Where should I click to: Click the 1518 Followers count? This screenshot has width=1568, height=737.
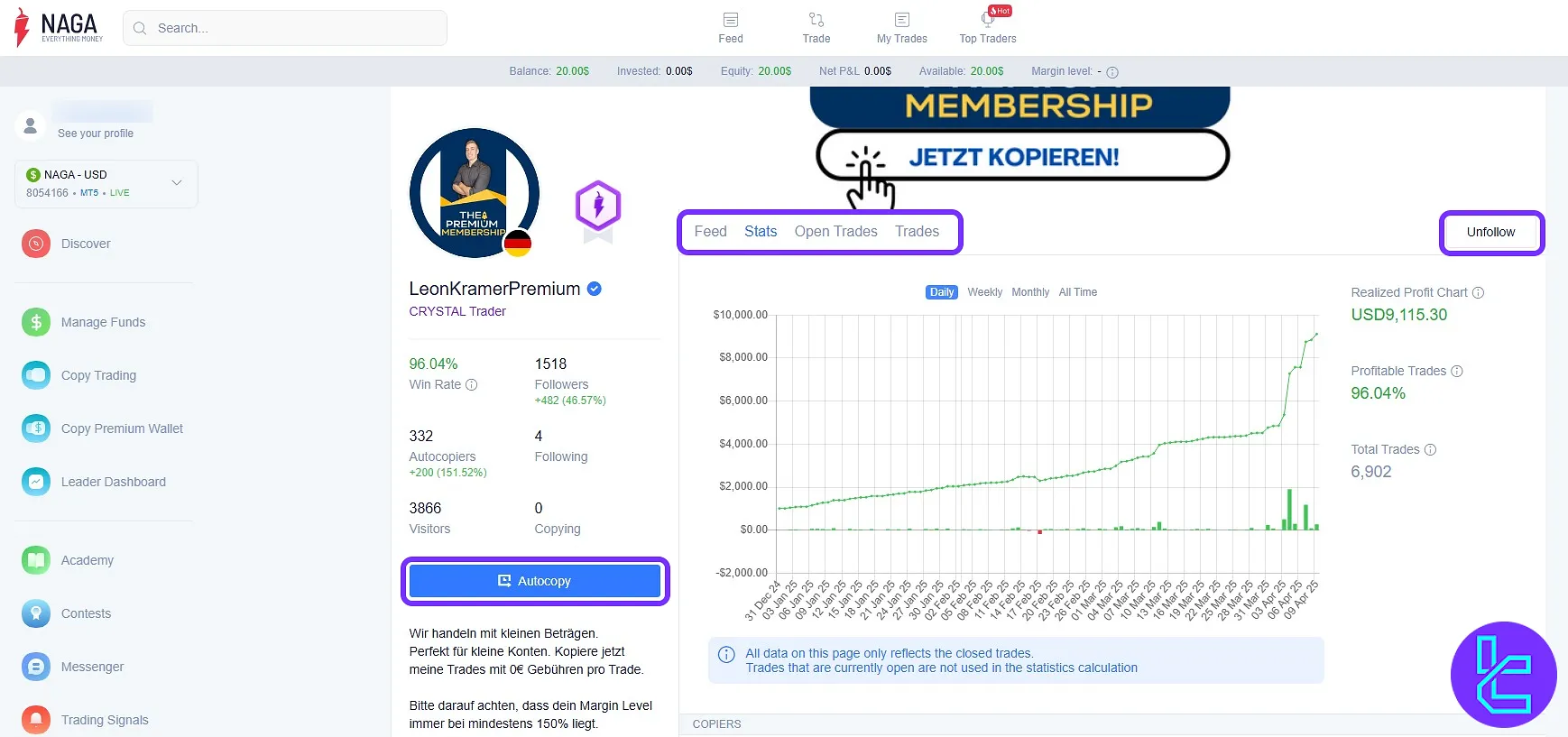(550, 364)
